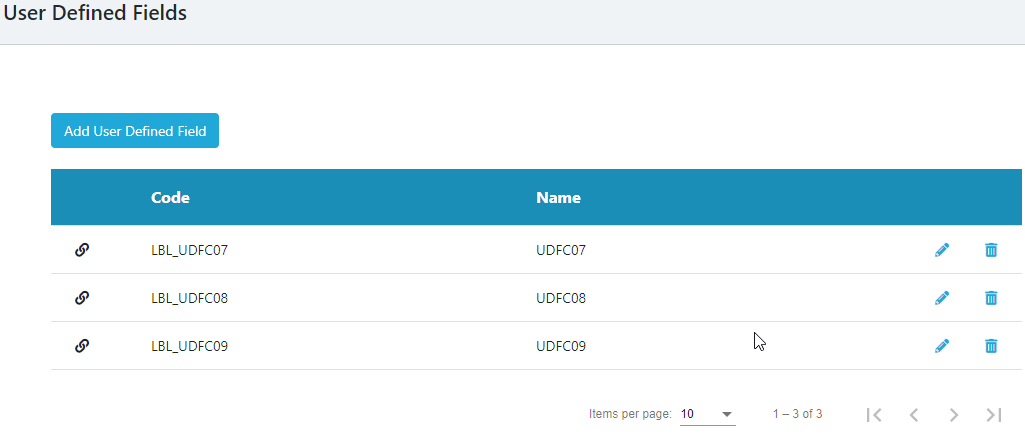Edit the UDFC08 field with pencil icon

[x=941, y=297]
